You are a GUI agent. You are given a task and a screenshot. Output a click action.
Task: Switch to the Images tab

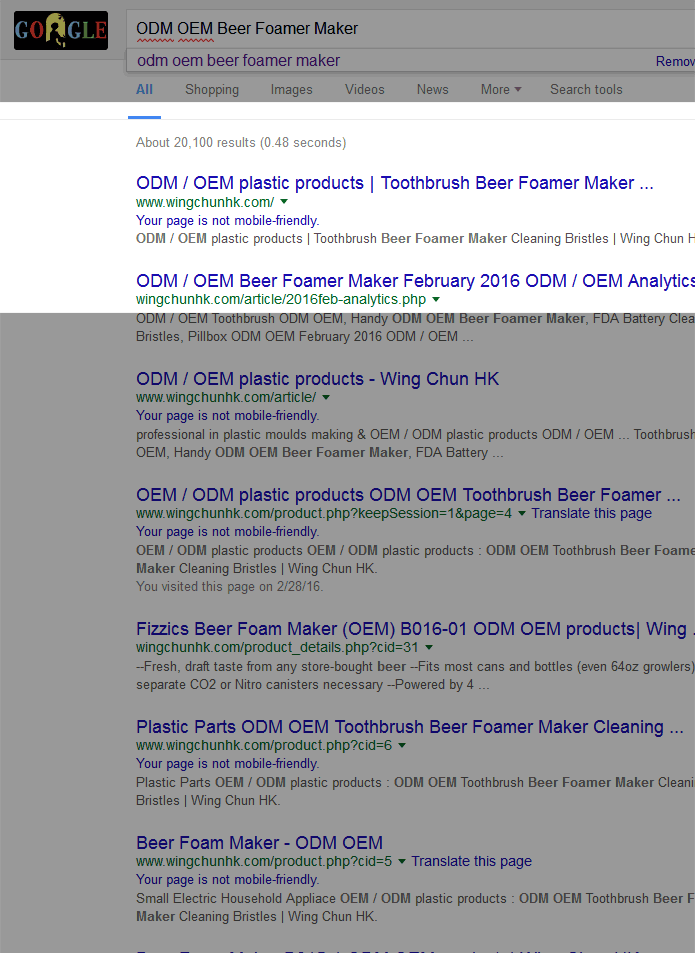click(292, 89)
